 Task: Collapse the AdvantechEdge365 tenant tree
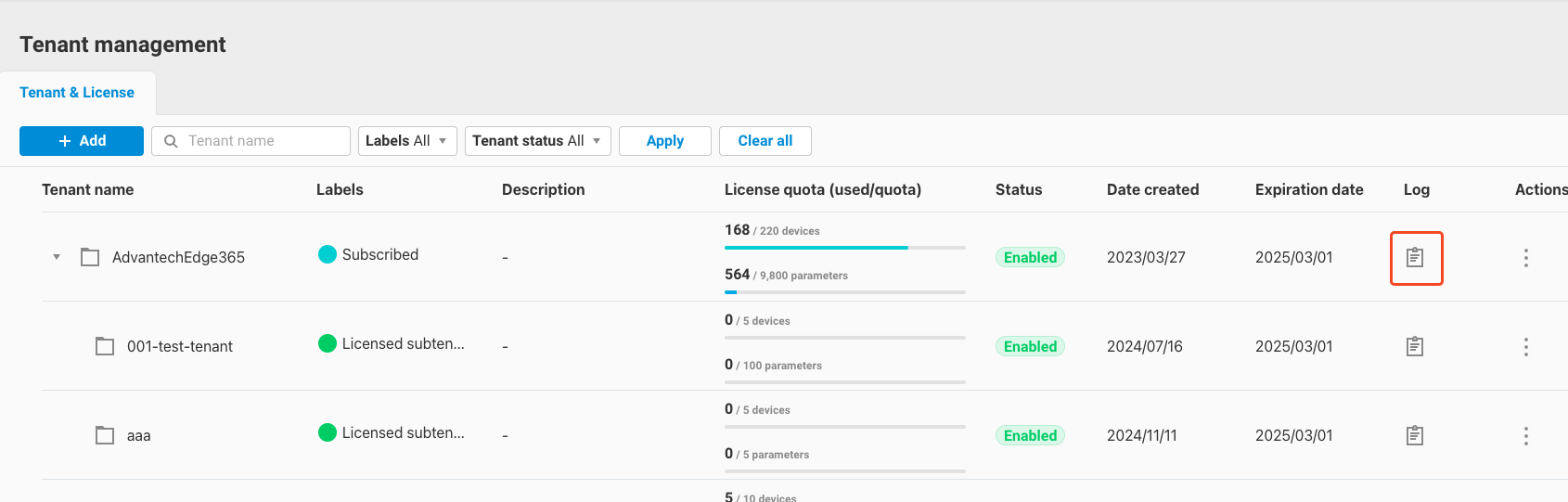tap(57, 257)
